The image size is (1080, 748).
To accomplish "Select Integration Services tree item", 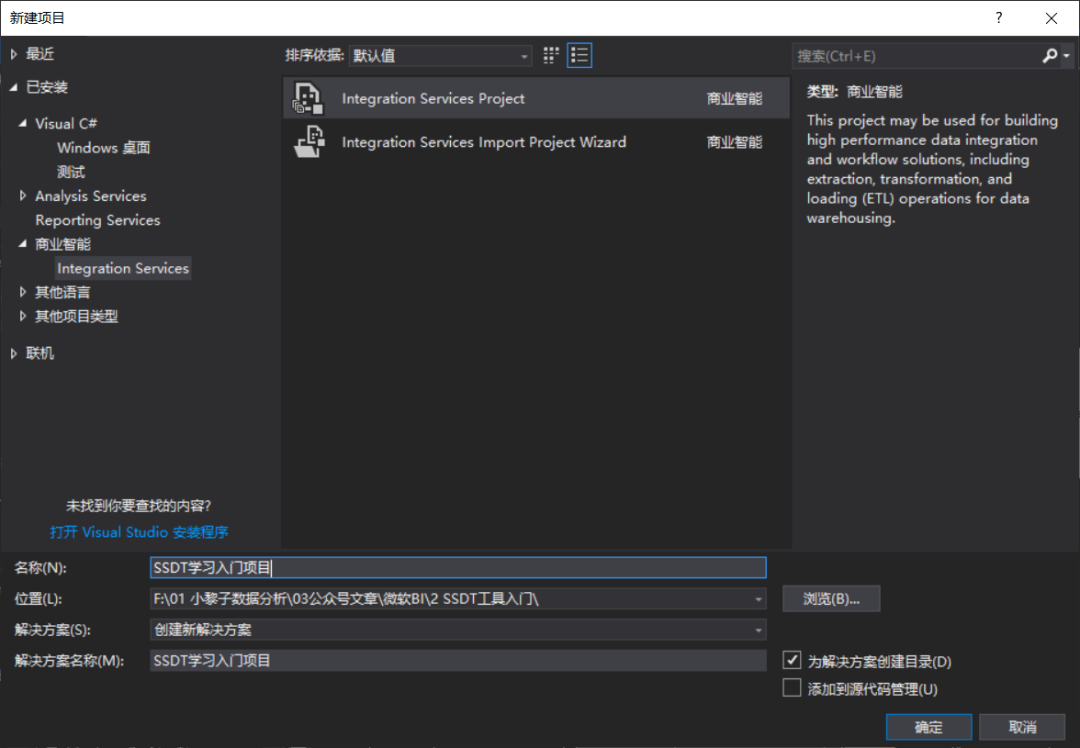I will tap(123, 268).
